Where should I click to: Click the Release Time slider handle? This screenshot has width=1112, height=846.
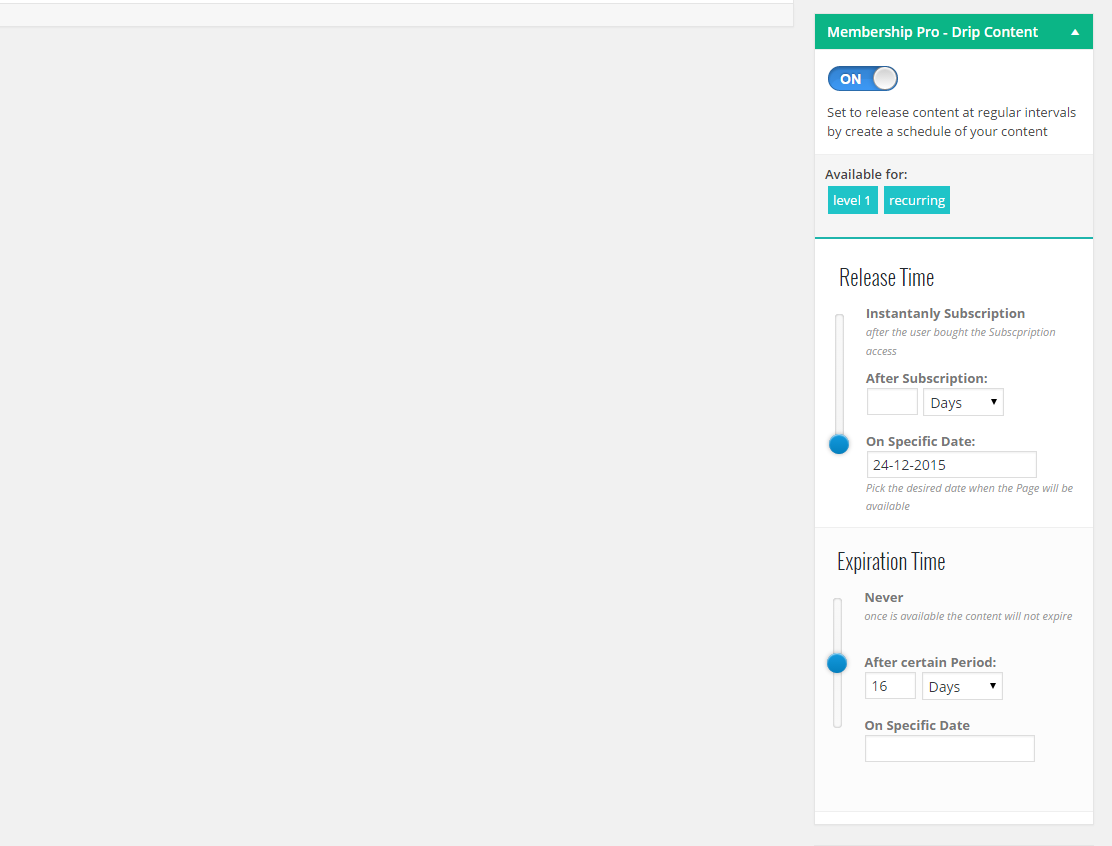tap(839, 444)
